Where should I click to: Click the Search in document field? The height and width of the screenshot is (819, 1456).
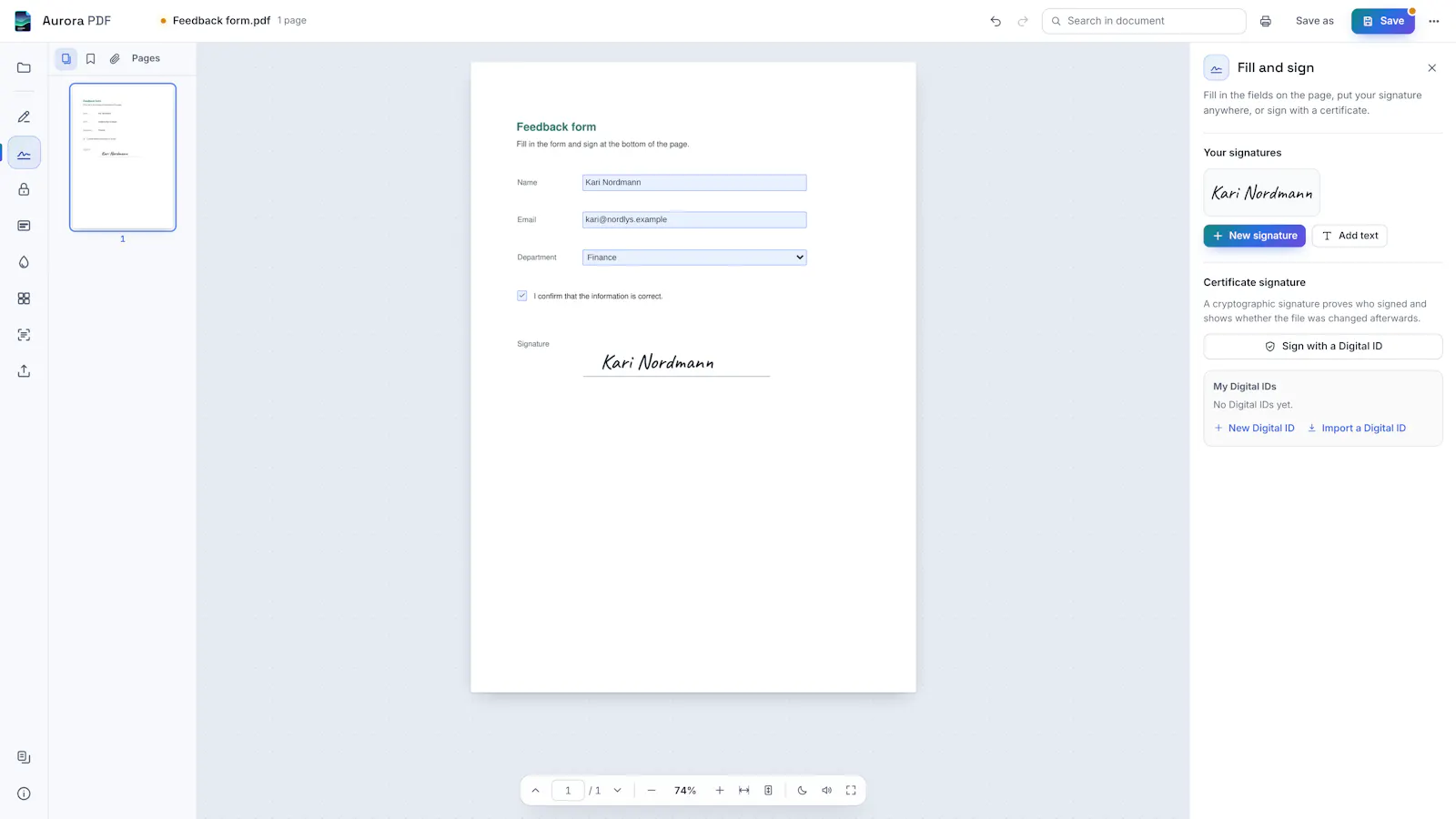point(1144,21)
